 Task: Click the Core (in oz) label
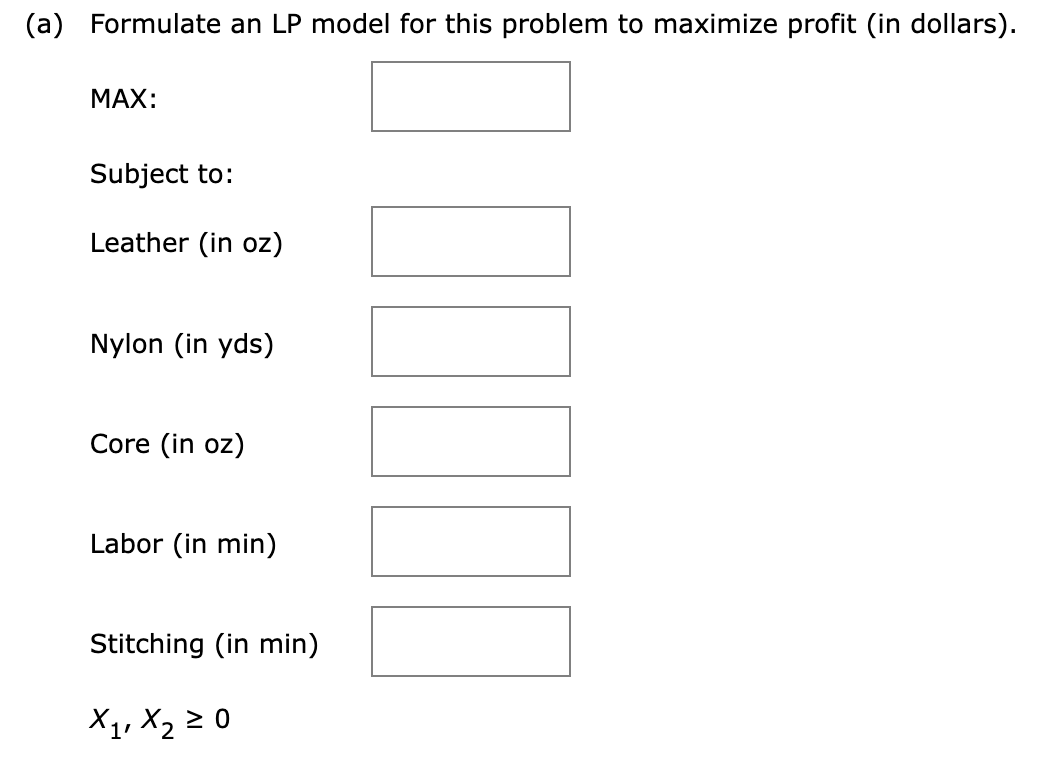166,443
